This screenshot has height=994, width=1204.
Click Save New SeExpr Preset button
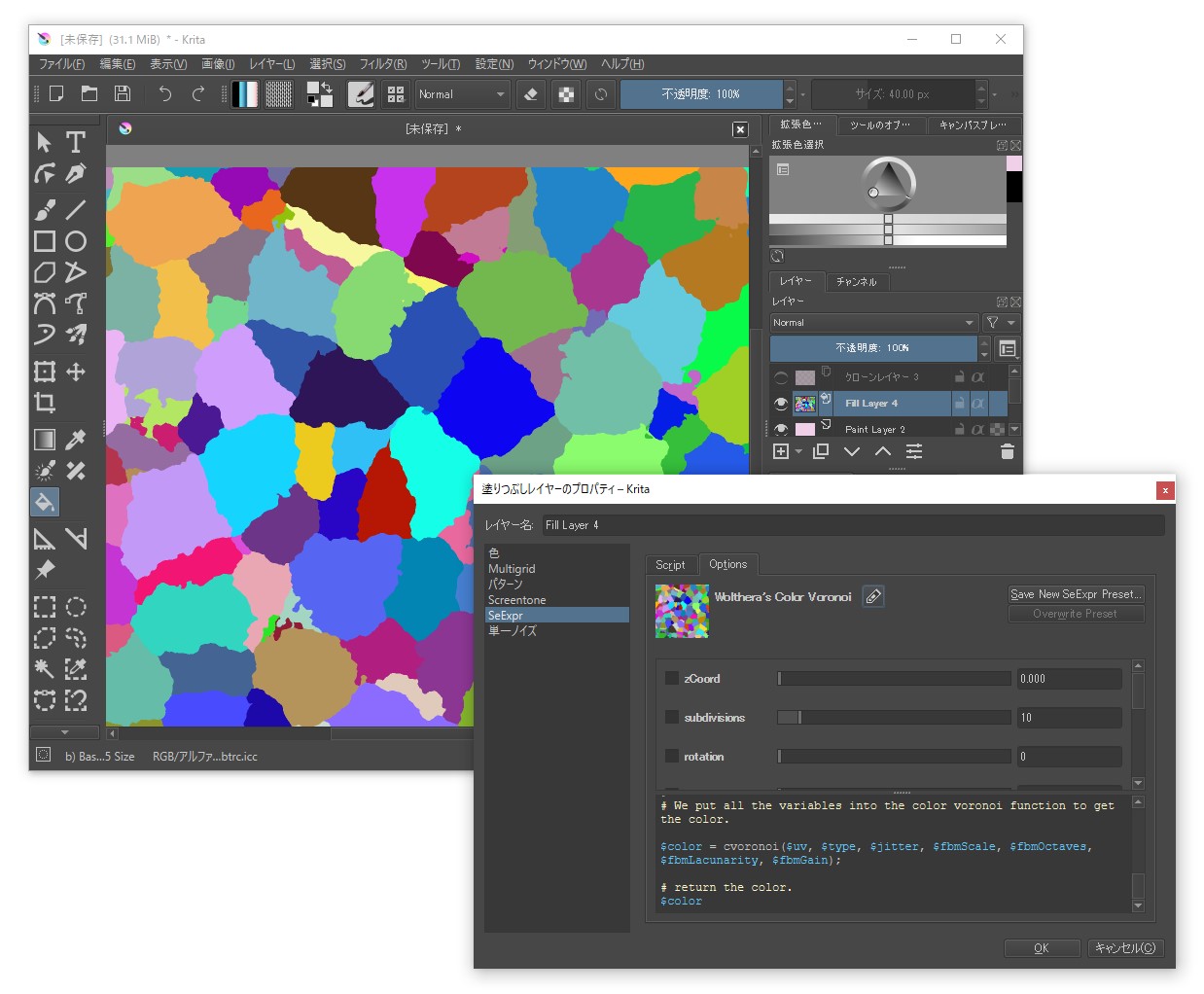[x=1076, y=594]
